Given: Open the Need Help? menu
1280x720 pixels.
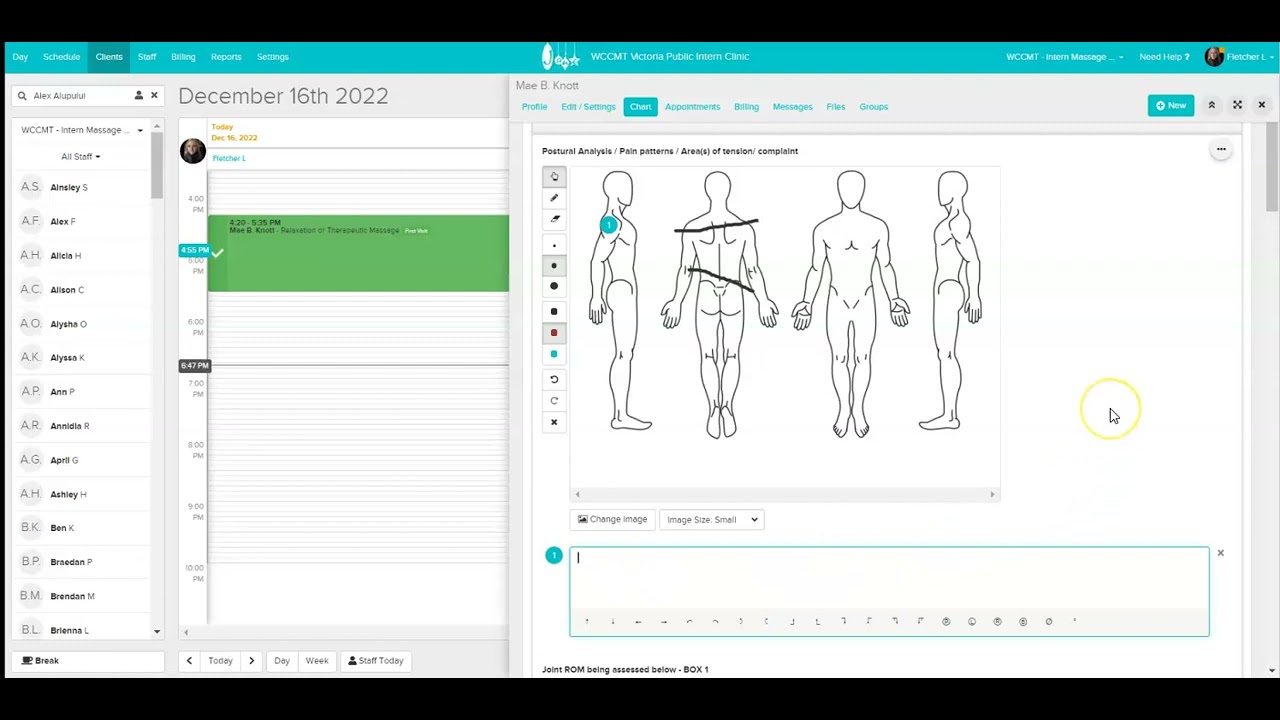Looking at the screenshot, I should tap(1164, 57).
